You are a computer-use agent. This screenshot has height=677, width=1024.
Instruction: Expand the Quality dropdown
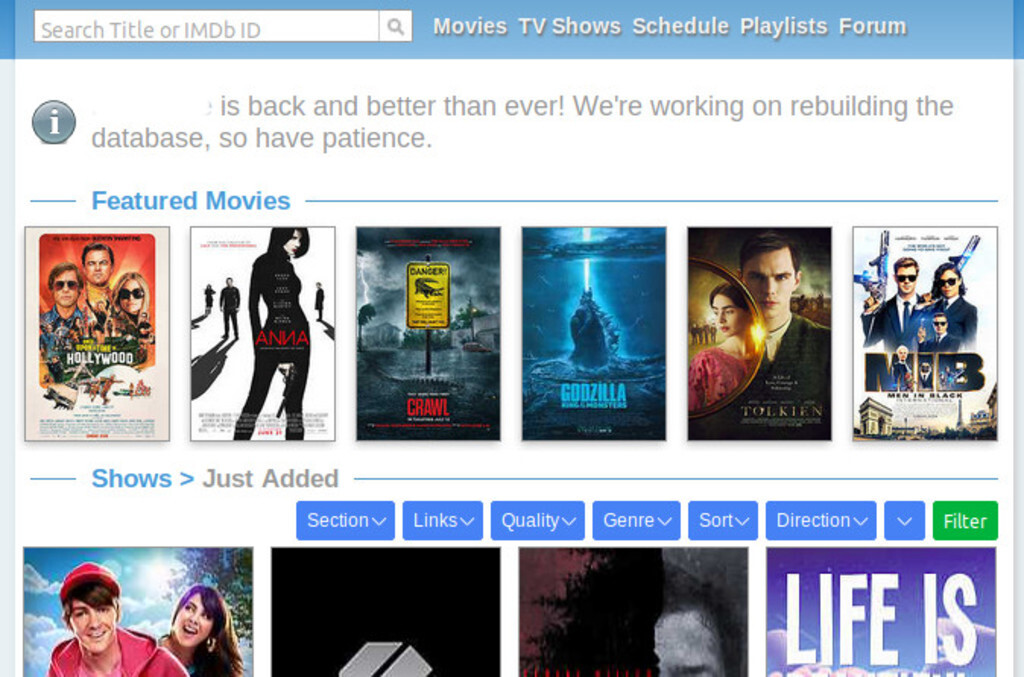(x=537, y=521)
